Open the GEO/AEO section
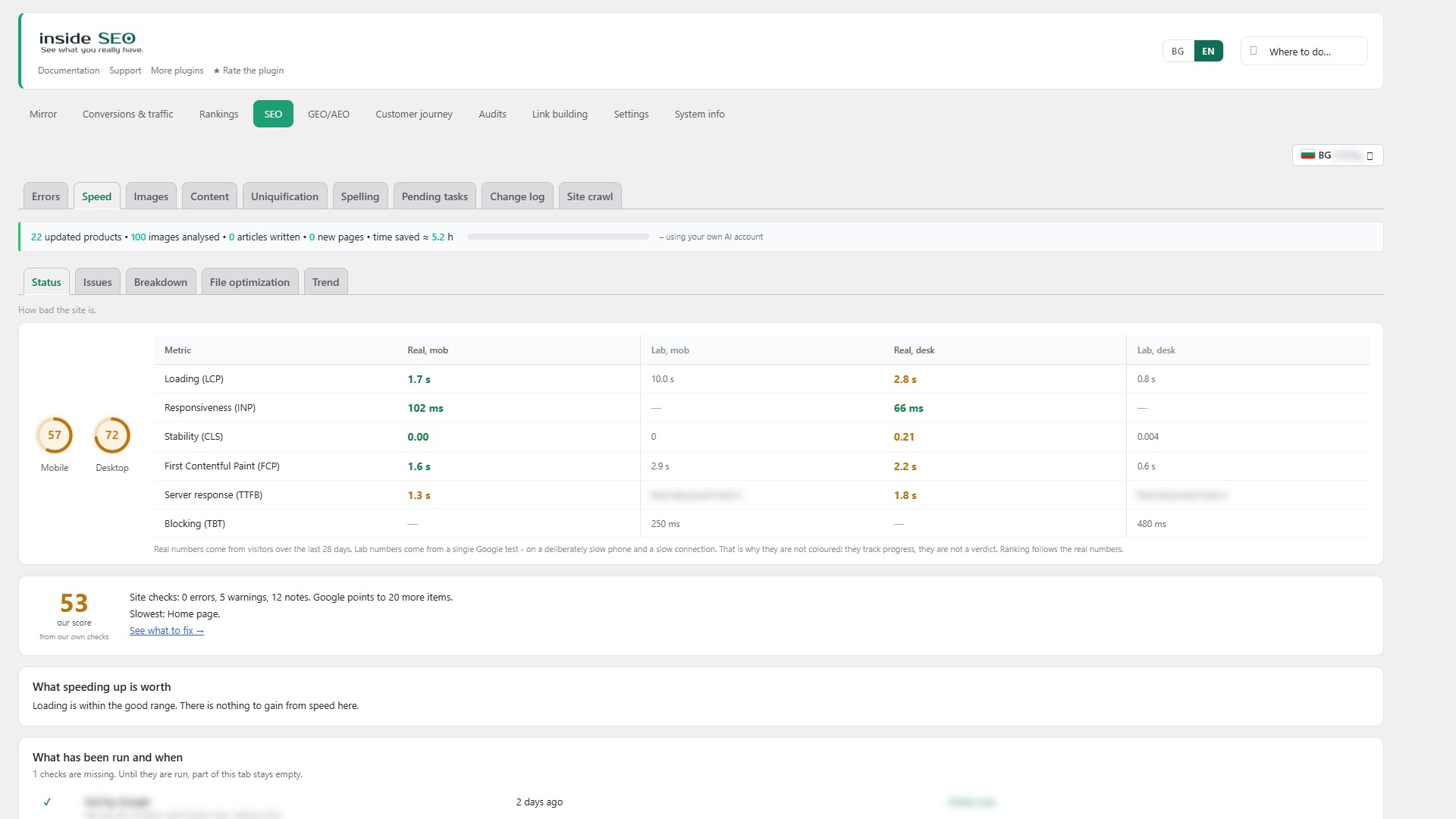This screenshot has width=1456, height=819. pyautogui.click(x=328, y=114)
